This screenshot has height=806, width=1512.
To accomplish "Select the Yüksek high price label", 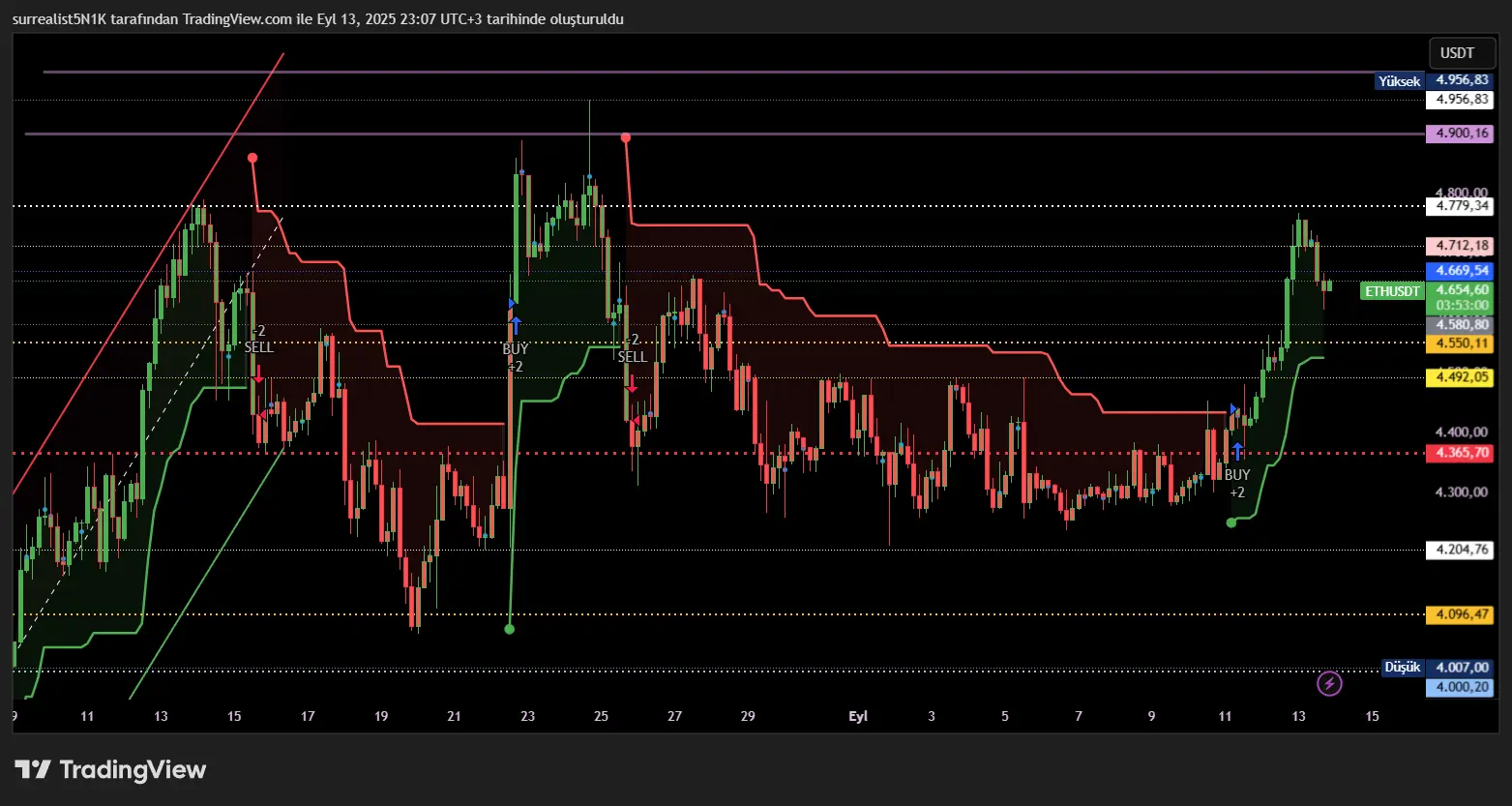I will [x=1400, y=81].
